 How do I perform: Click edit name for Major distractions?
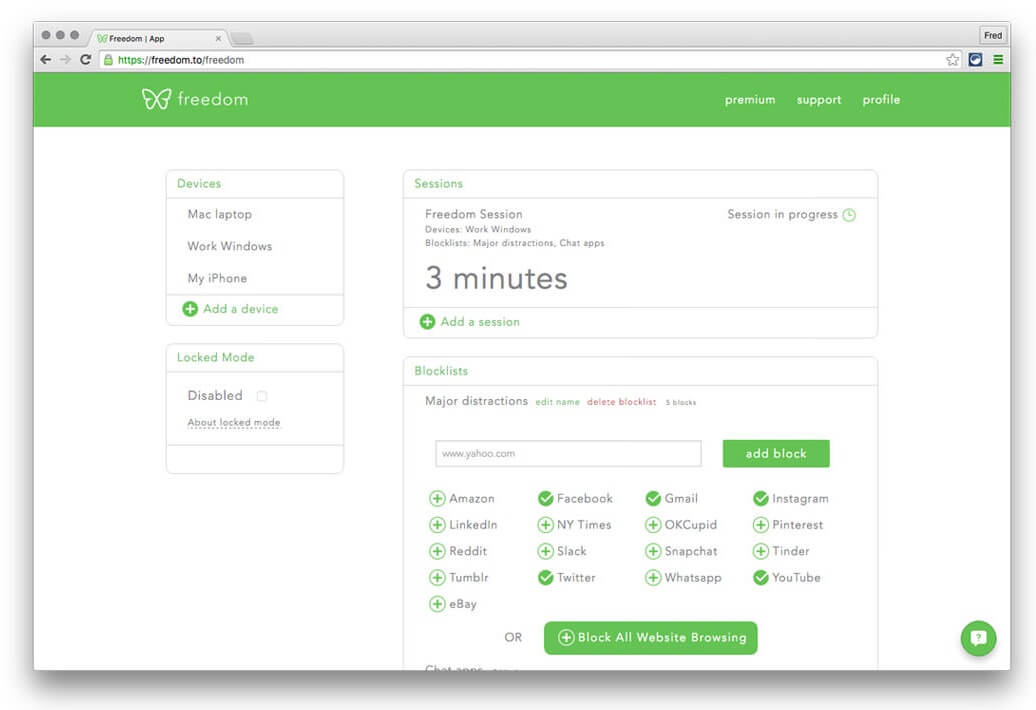557,402
